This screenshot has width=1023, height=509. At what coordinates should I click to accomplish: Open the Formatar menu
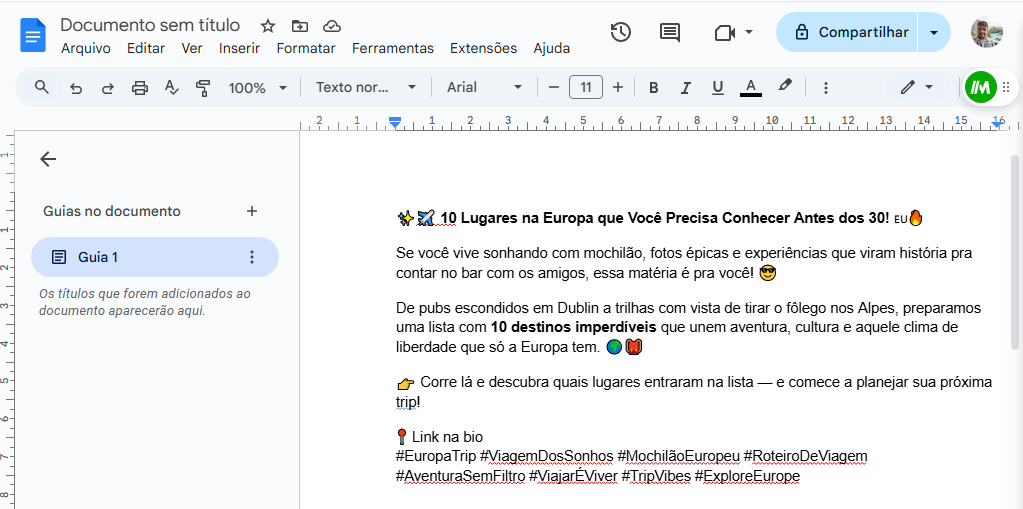tap(306, 48)
